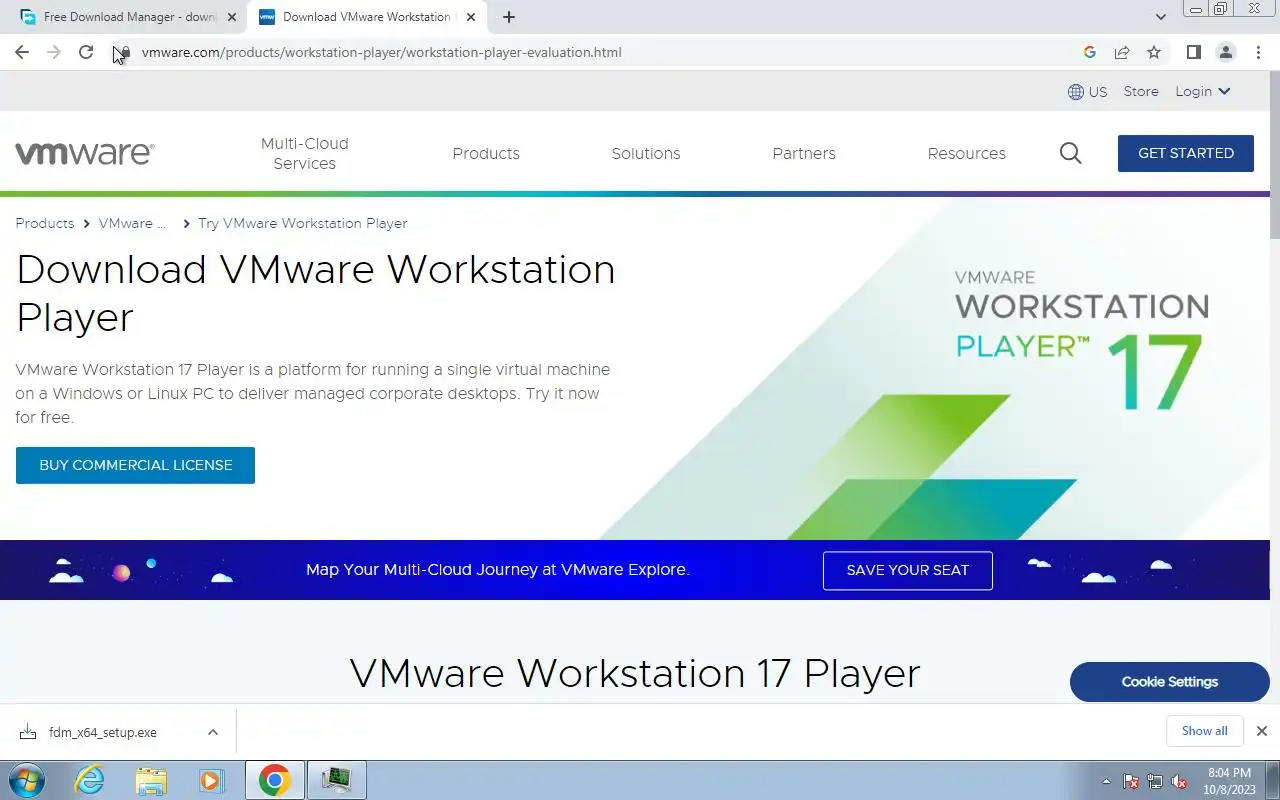Image resolution: width=1280 pixels, height=800 pixels.
Task: Open the Solutions menu
Action: click(646, 153)
